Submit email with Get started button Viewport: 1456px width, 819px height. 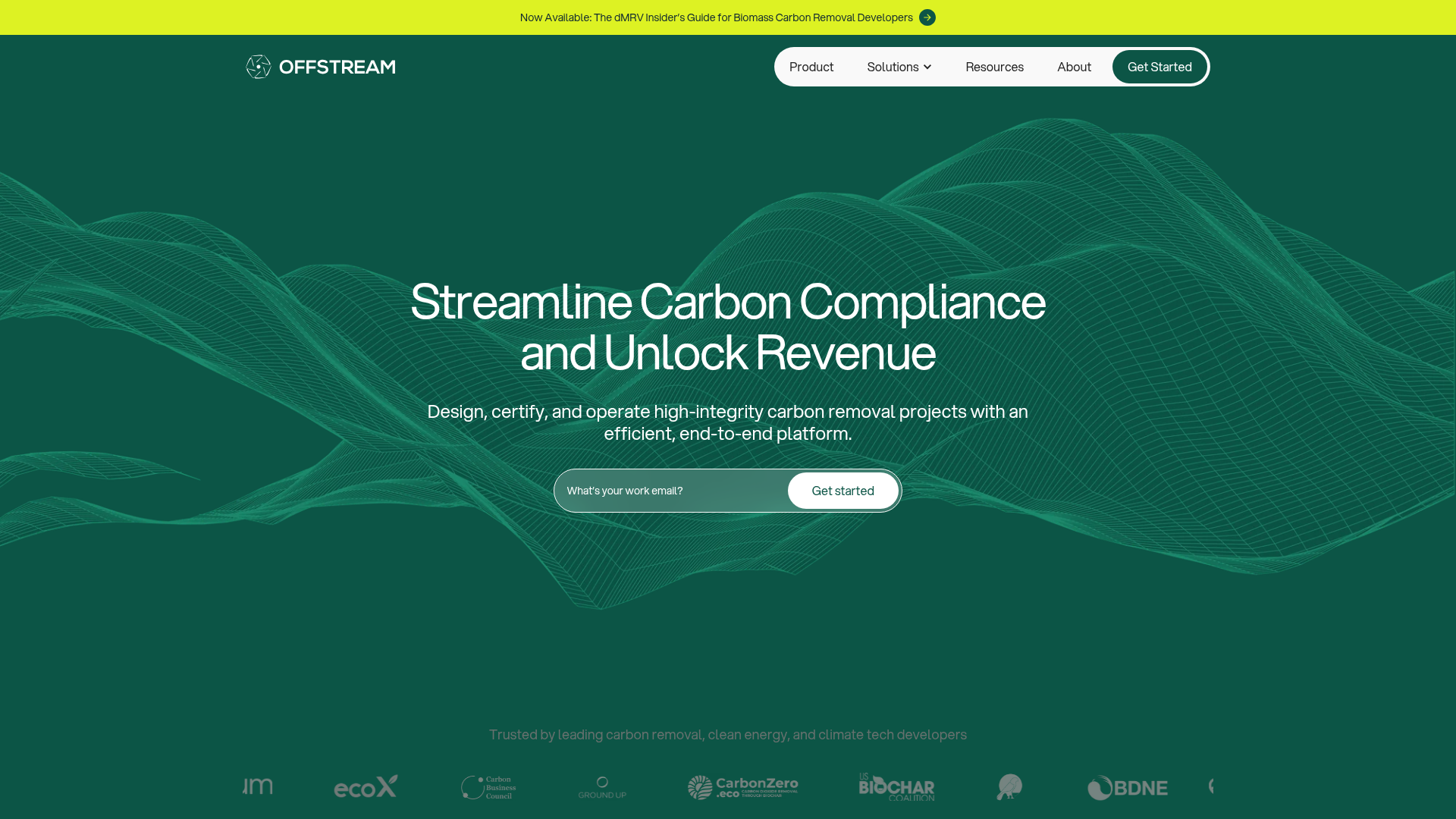coord(843,491)
